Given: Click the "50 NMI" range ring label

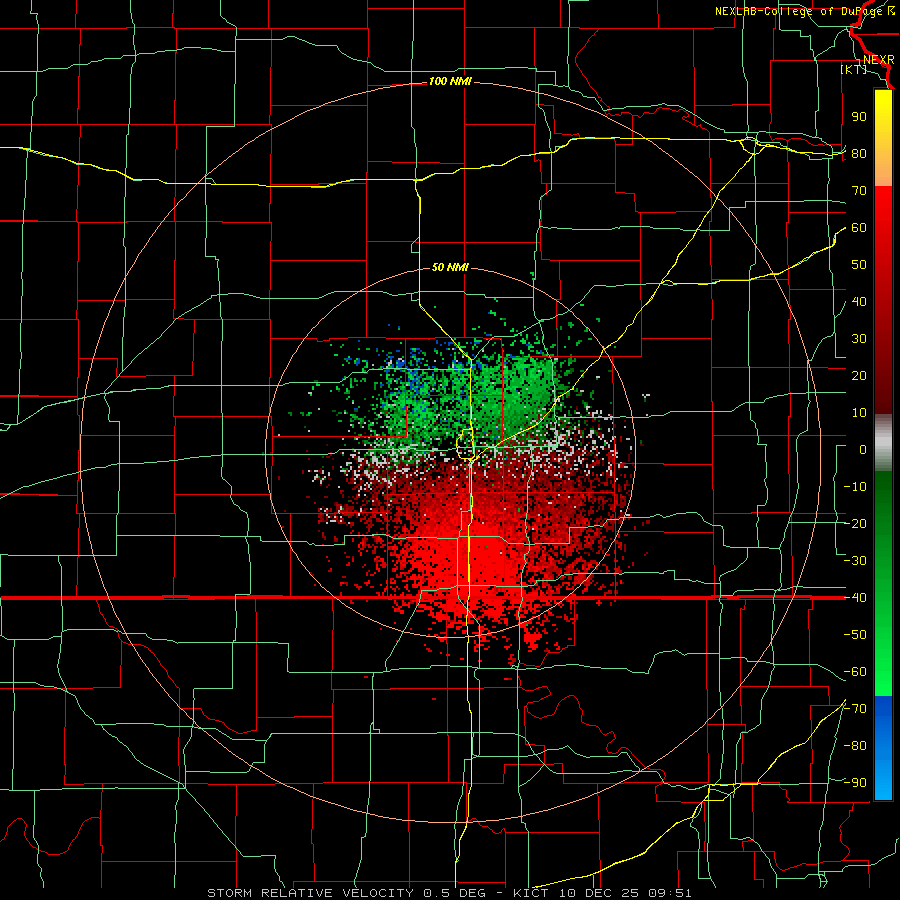Looking at the screenshot, I should tap(450, 267).
